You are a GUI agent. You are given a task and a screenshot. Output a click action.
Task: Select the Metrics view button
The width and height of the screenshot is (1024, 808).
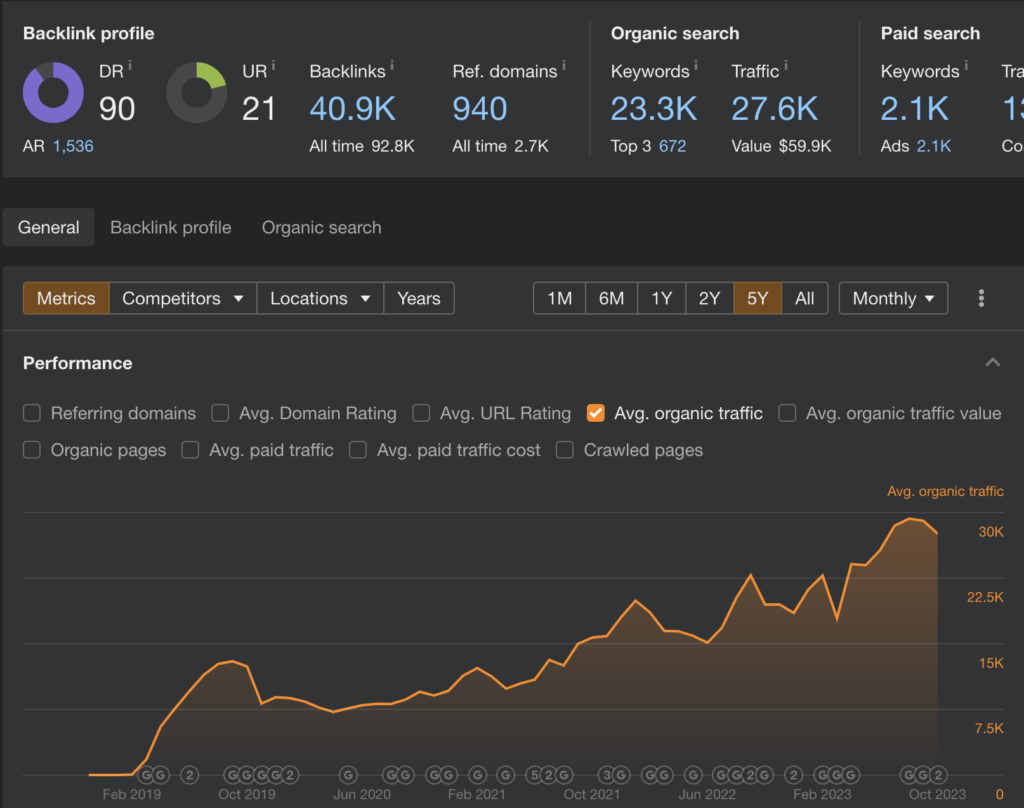tap(66, 299)
